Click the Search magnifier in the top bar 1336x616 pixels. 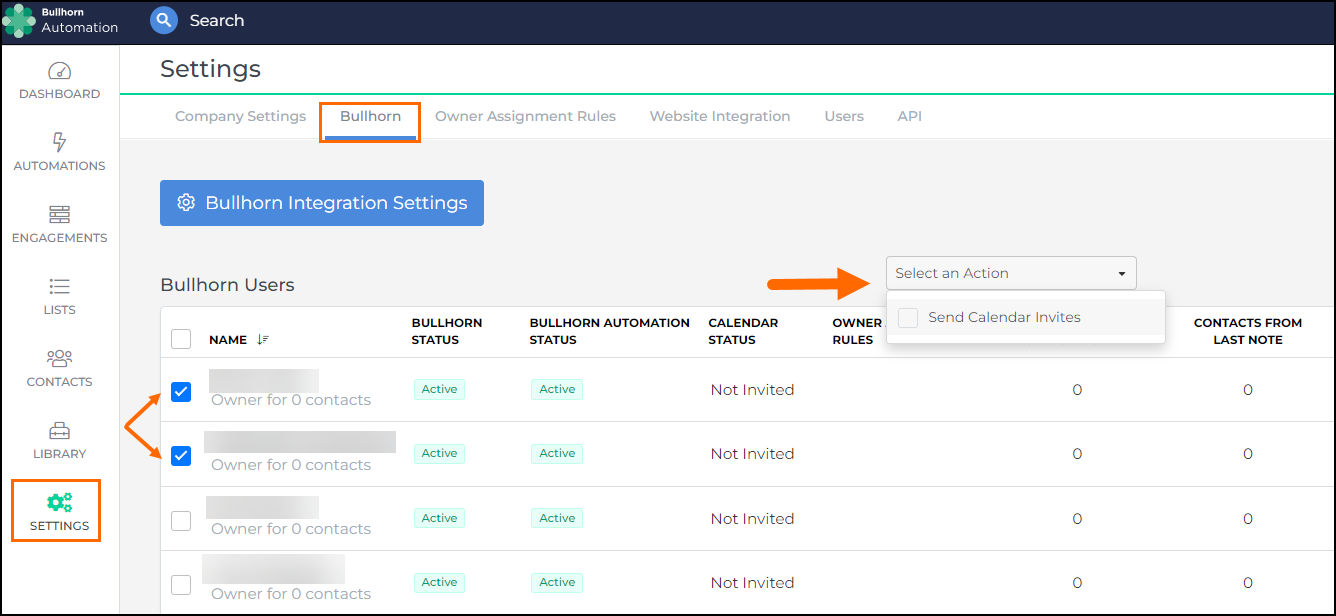163,20
